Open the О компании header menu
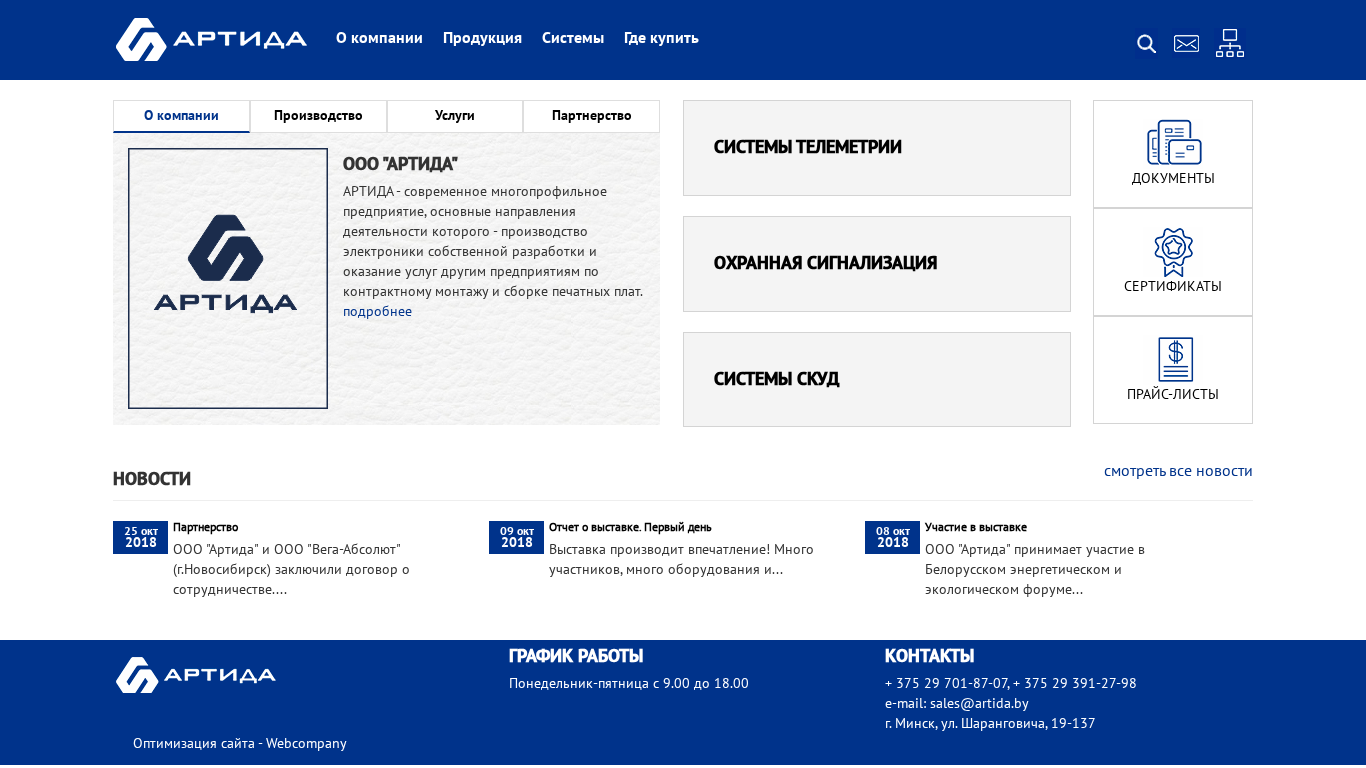The width and height of the screenshot is (1366, 768). (379, 38)
